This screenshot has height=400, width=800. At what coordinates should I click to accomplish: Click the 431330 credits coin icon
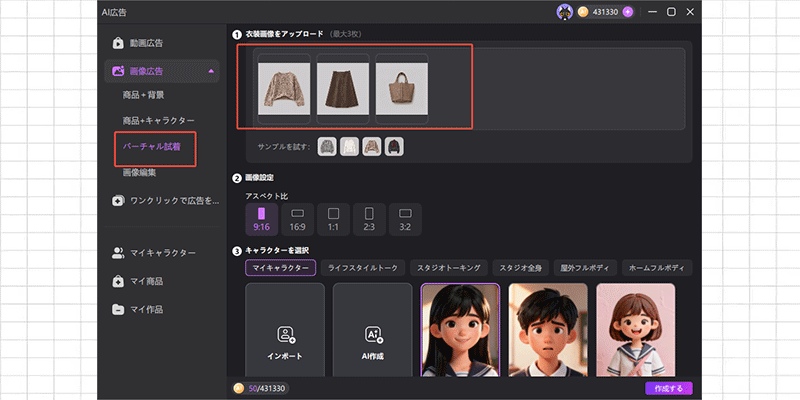[x=583, y=12]
